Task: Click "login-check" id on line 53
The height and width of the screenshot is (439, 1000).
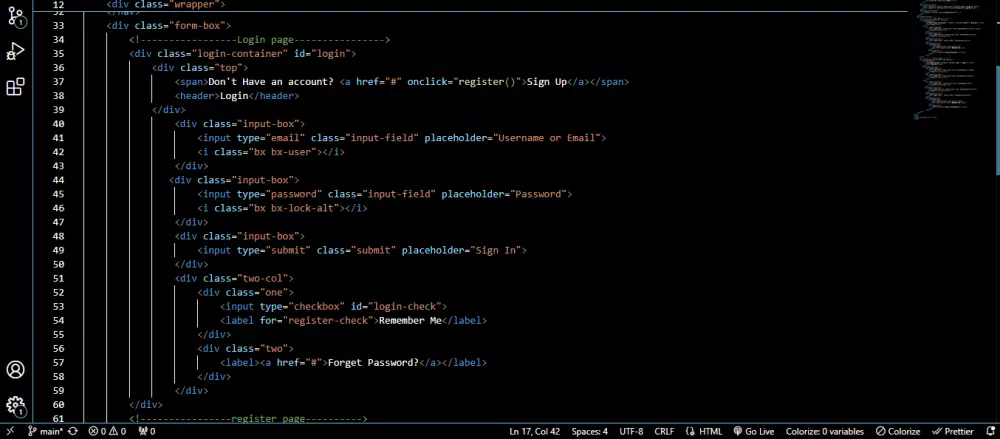Action: pyautogui.click(x=404, y=306)
